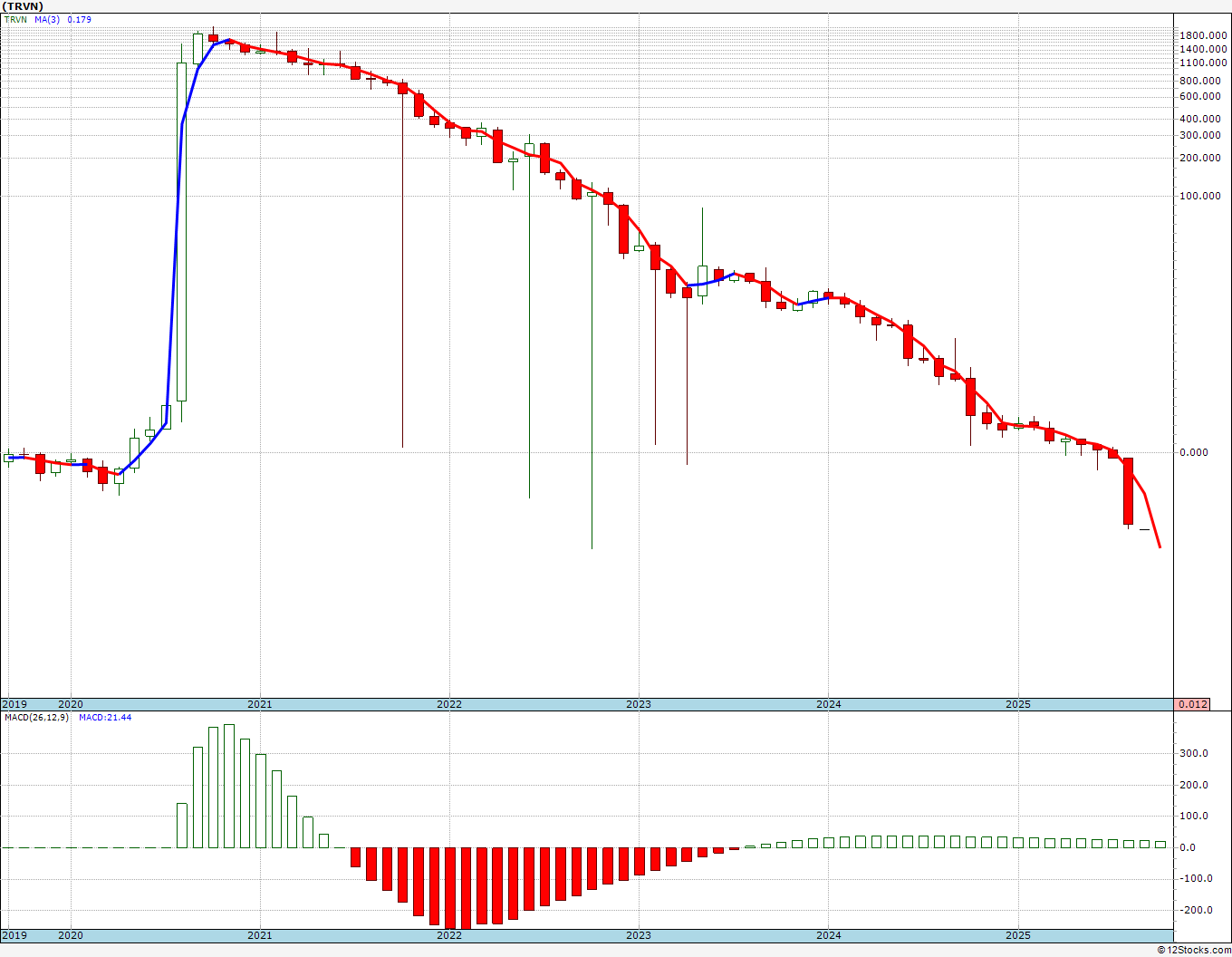This screenshot has width=1232, height=957.
Task: Click 2019 on the MACD panel time axis
Action: pos(14,935)
